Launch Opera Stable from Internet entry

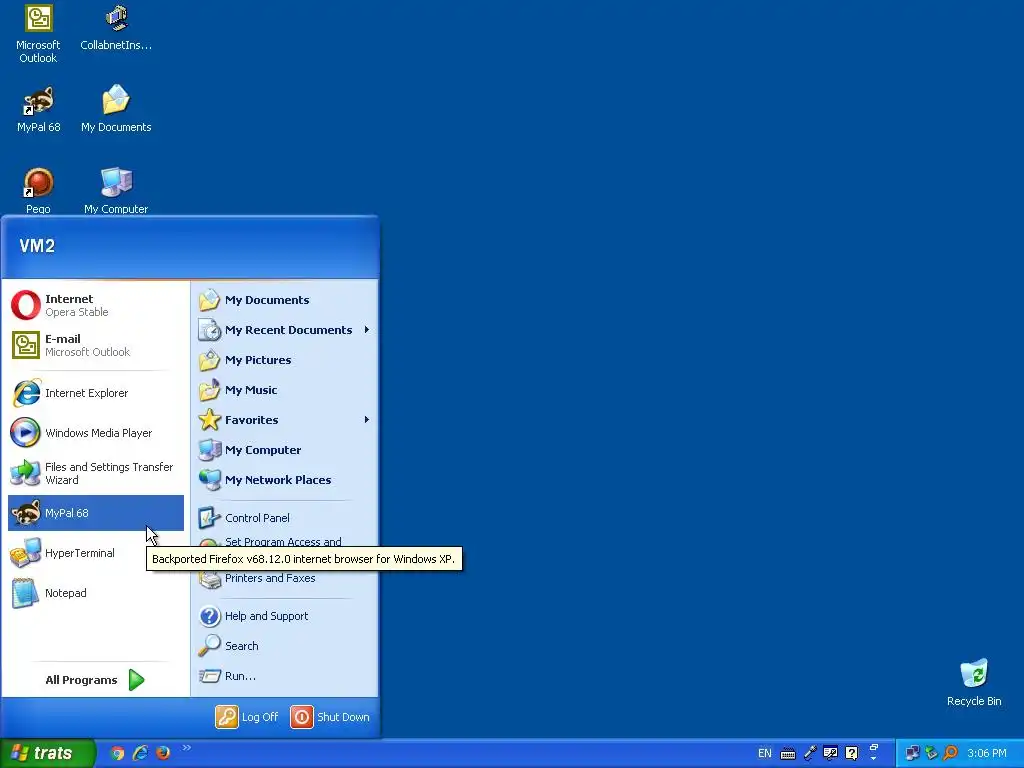[x=96, y=305]
